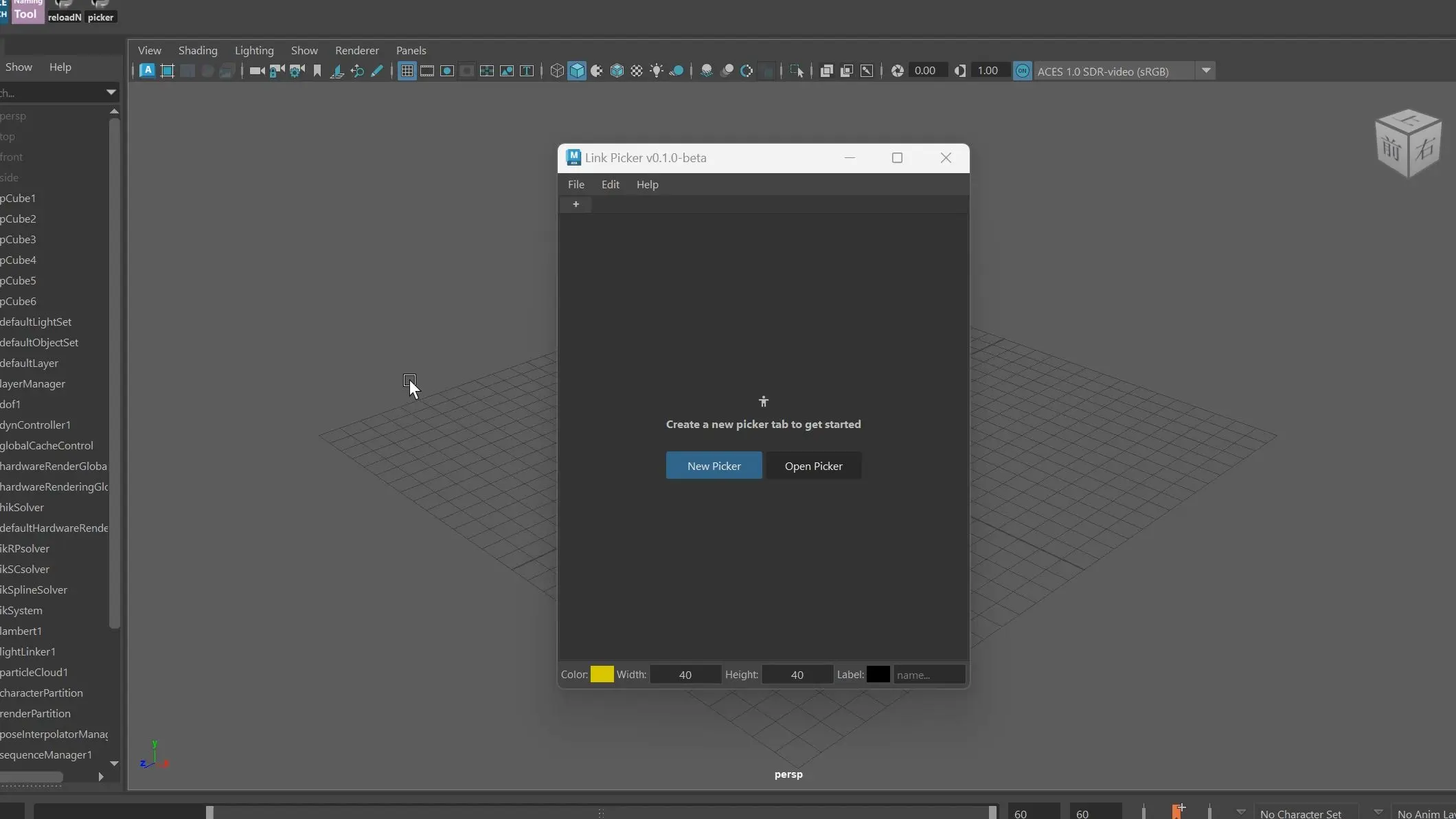Toggle the ON color management switch

click(x=1022, y=71)
